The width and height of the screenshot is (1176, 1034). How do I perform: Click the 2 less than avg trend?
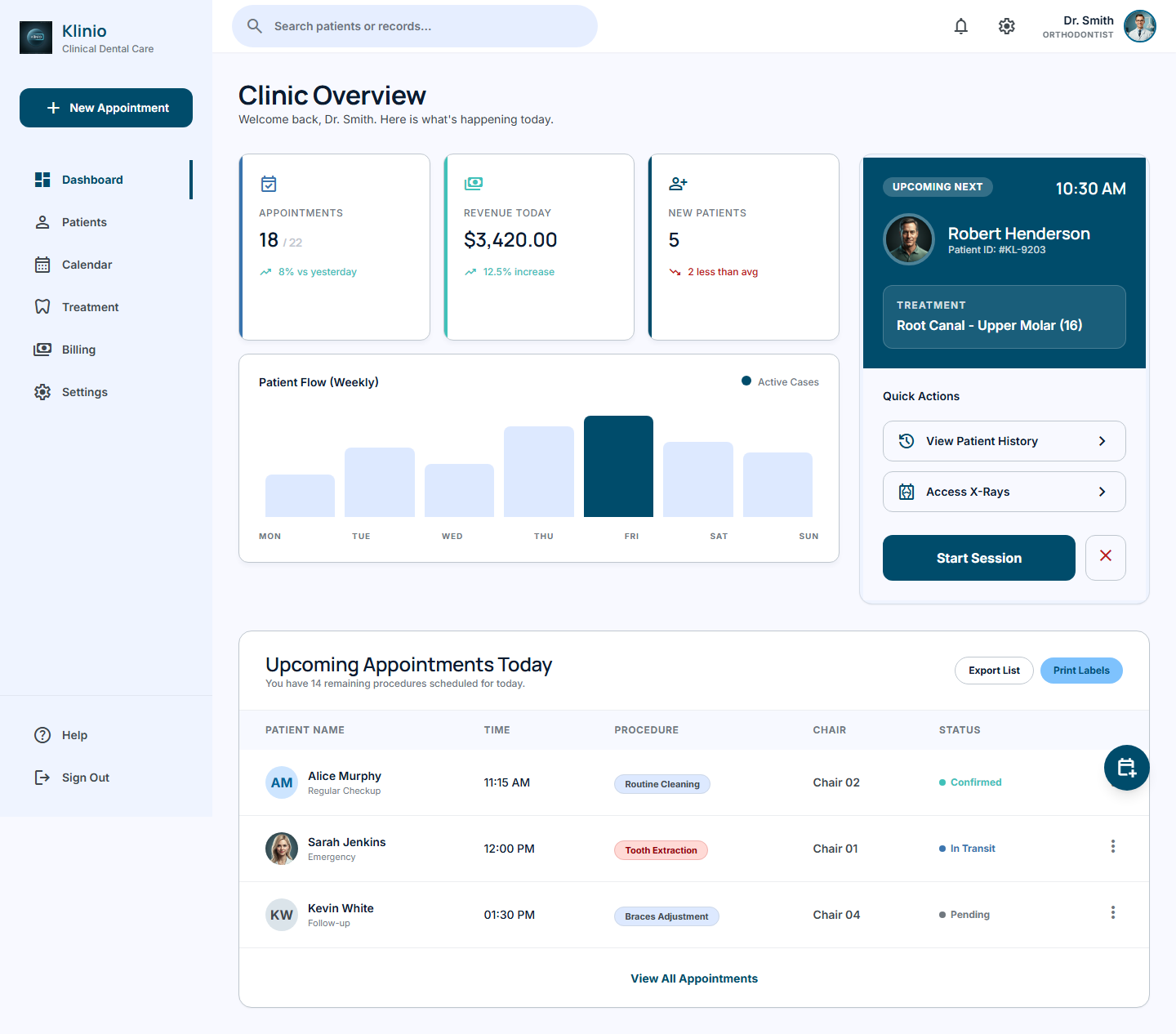(713, 272)
